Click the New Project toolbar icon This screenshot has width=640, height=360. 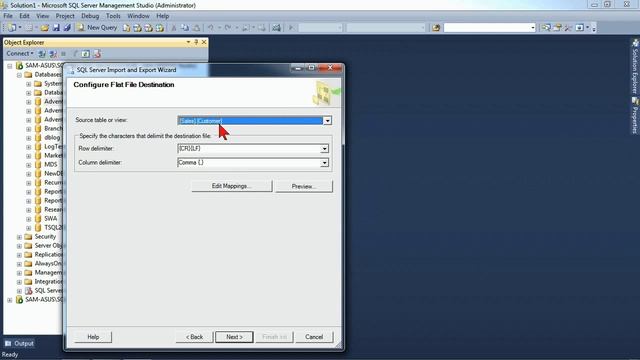click(x=12, y=27)
